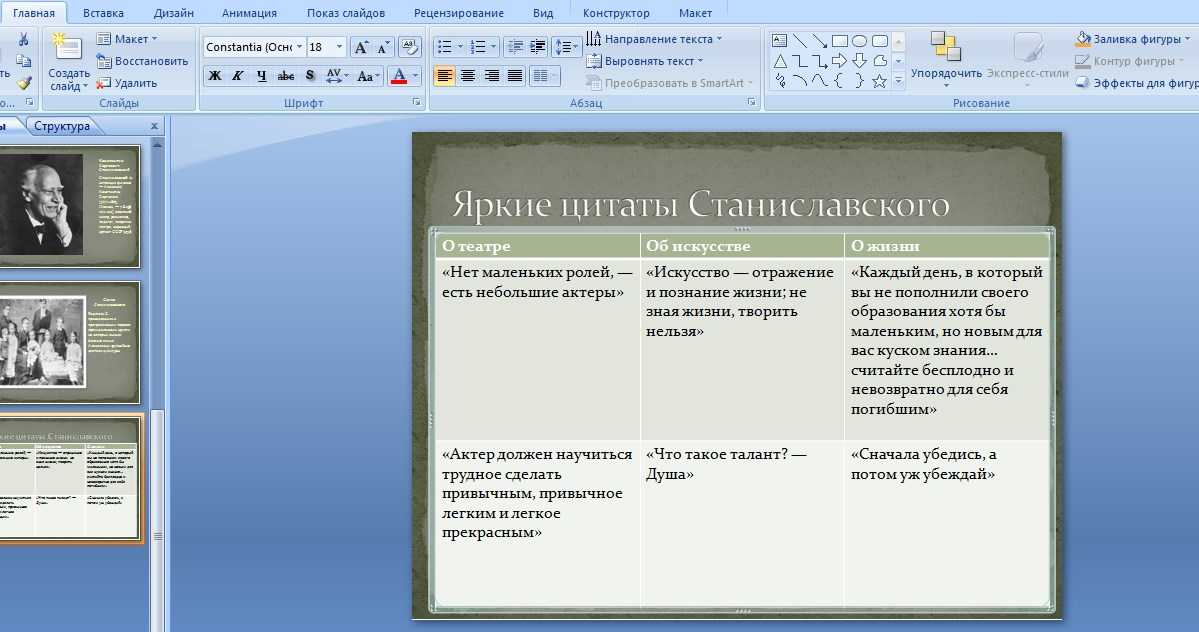Click the bulleted list icon
1199x632 pixels.
[x=444, y=47]
